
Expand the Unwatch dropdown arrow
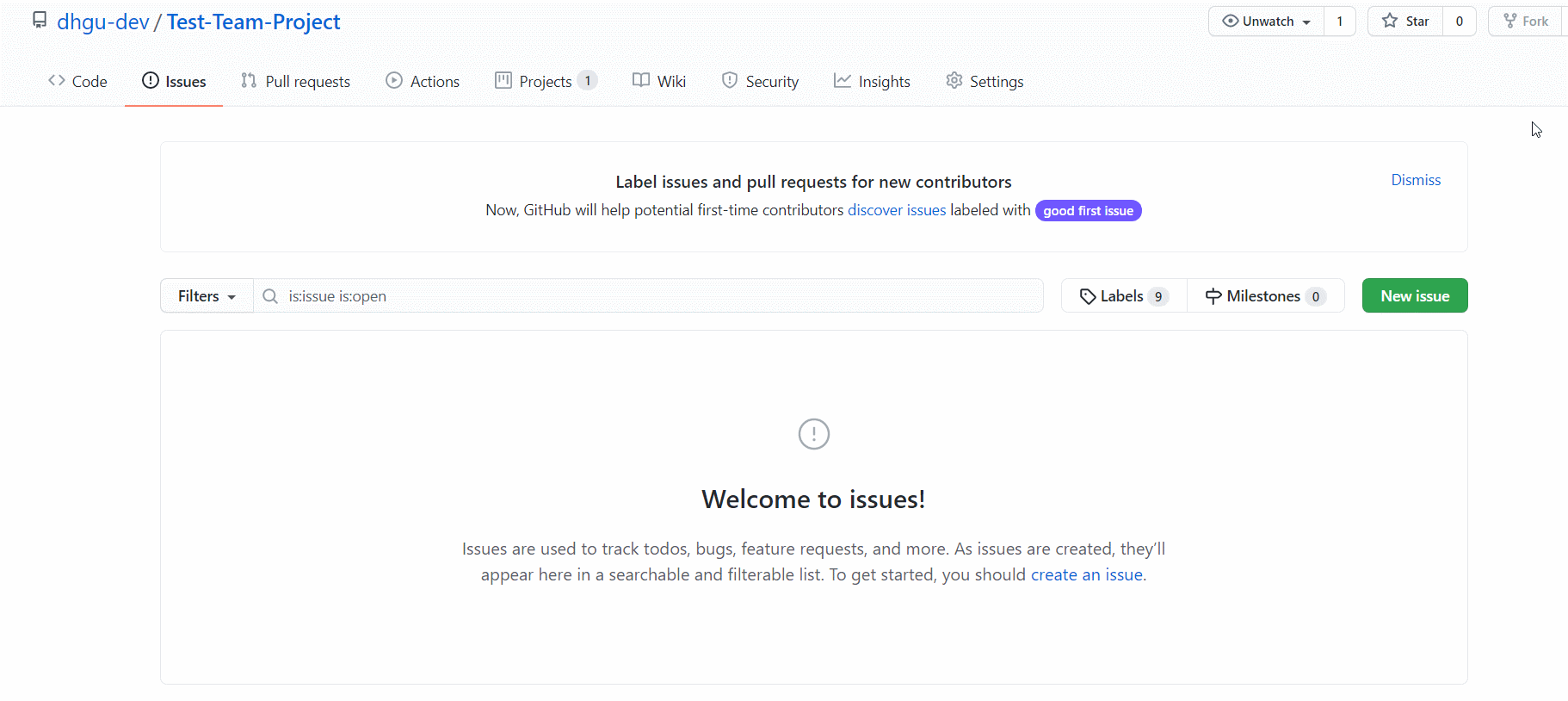(1306, 22)
